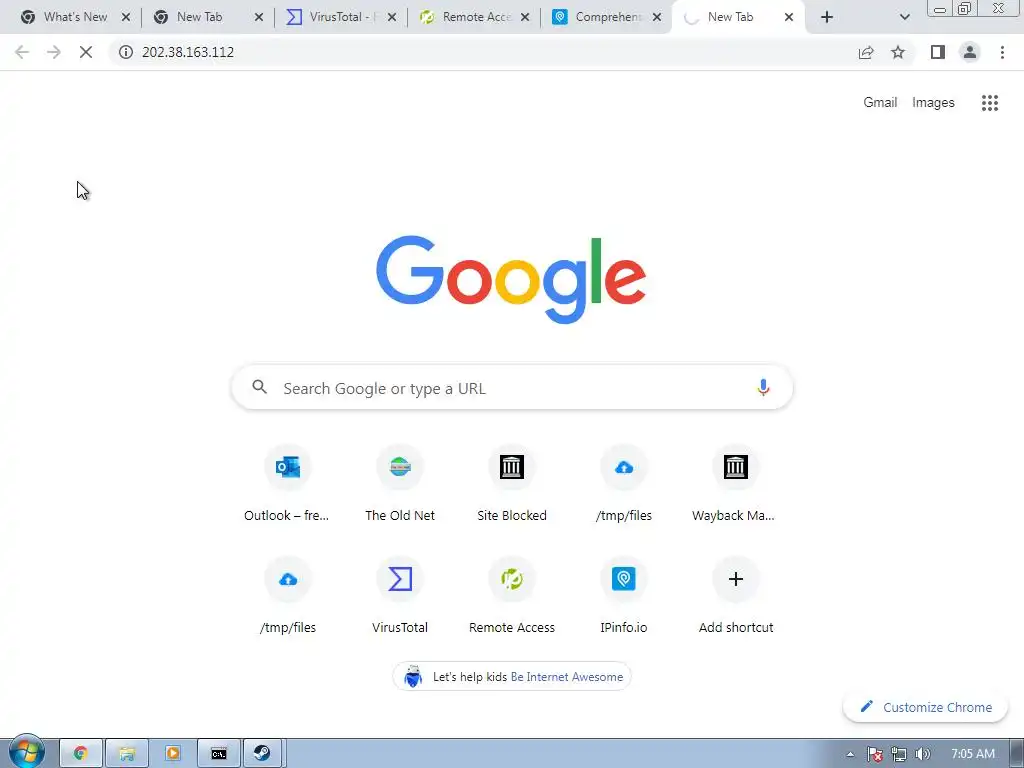
Task: Go back to previous page
Action: (x=22, y=52)
